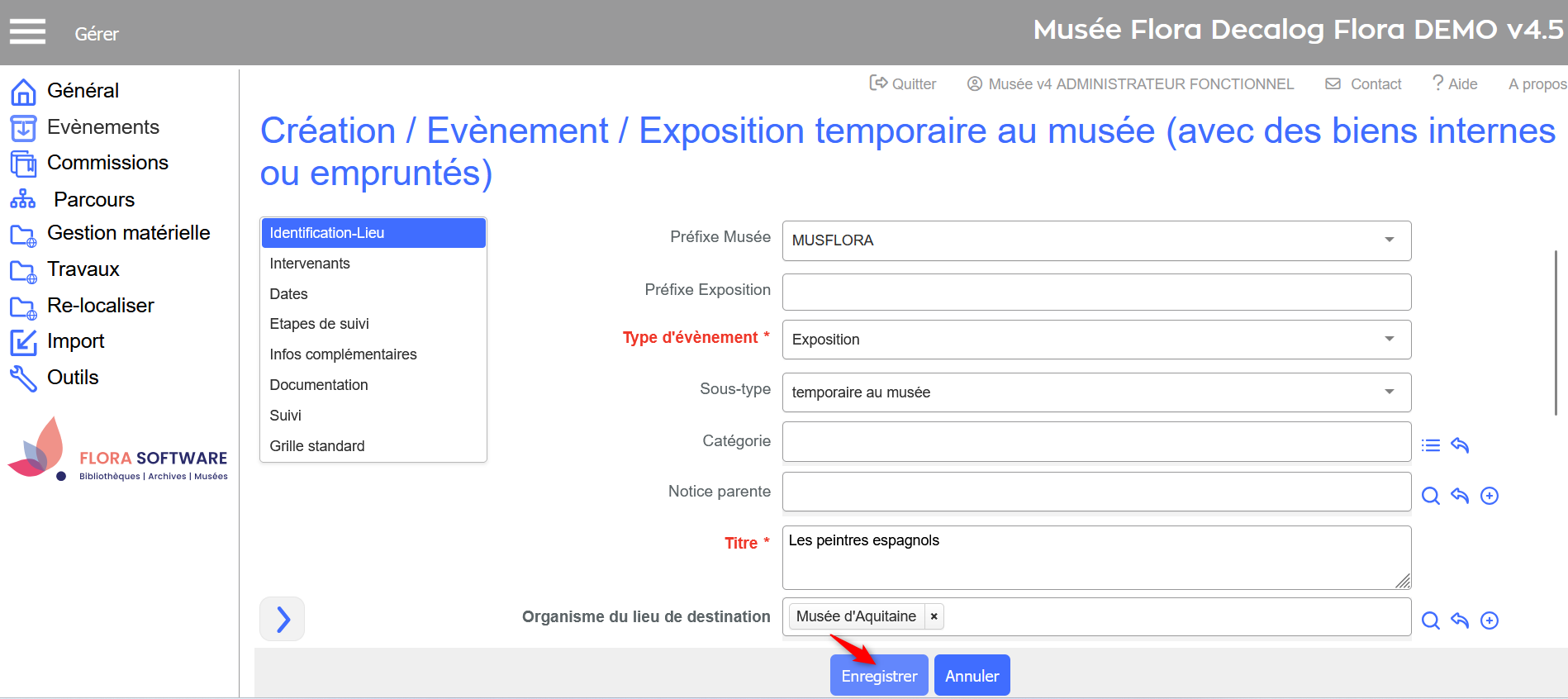Click the Annuler button
1568x699 pixels.
[972, 676]
